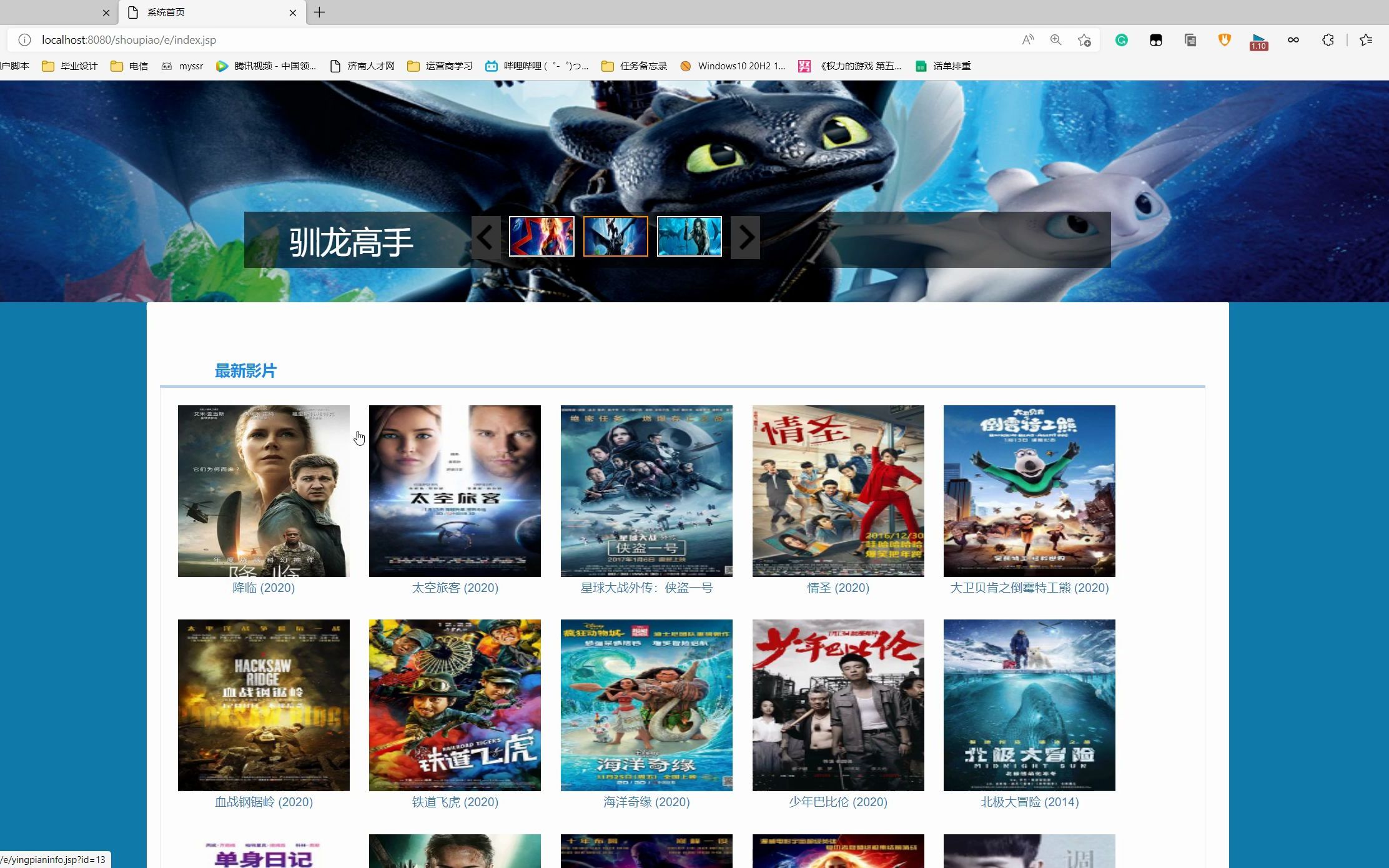Open the 少年巴比伦 (2020) title link

(838, 802)
